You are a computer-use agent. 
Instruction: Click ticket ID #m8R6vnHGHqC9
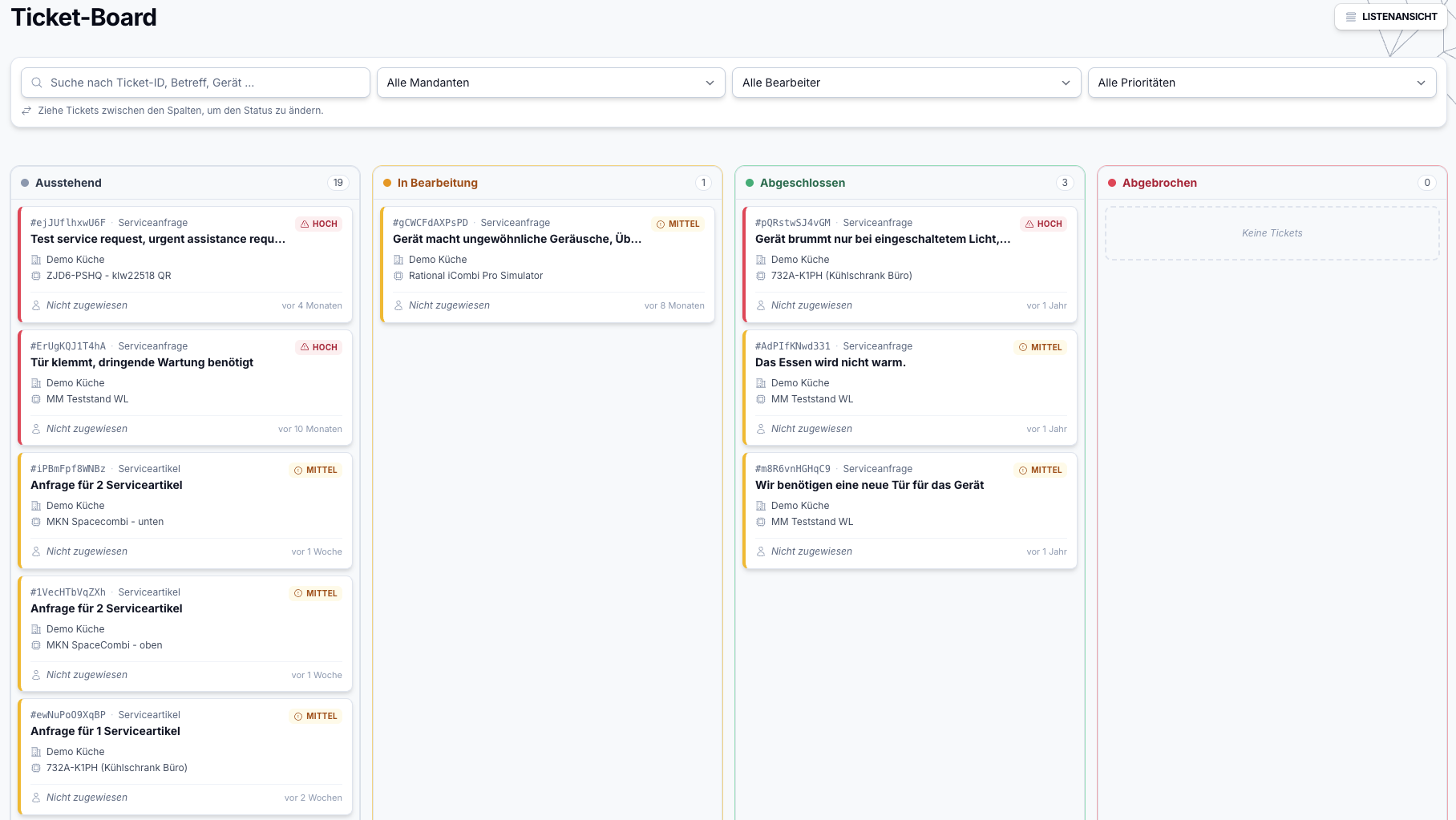click(x=793, y=469)
